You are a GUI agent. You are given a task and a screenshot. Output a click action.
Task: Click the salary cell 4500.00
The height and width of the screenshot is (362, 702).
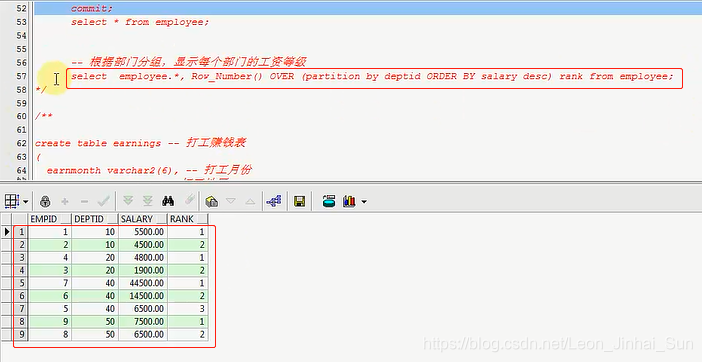[x=143, y=245]
